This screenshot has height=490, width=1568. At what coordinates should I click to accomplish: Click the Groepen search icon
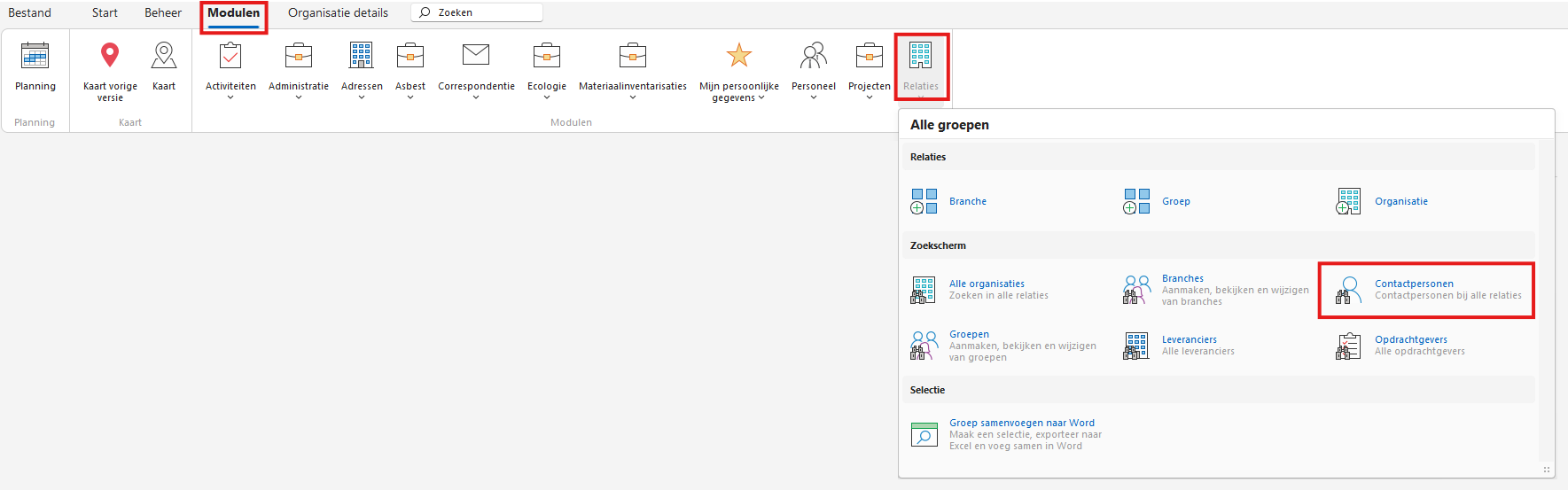[x=924, y=346]
